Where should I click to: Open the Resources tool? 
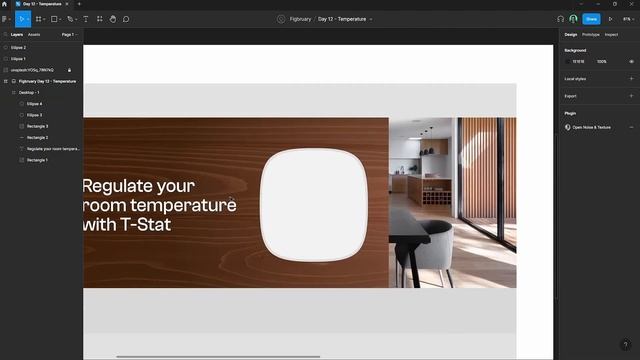pyautogui.click(x=100, y=19)
